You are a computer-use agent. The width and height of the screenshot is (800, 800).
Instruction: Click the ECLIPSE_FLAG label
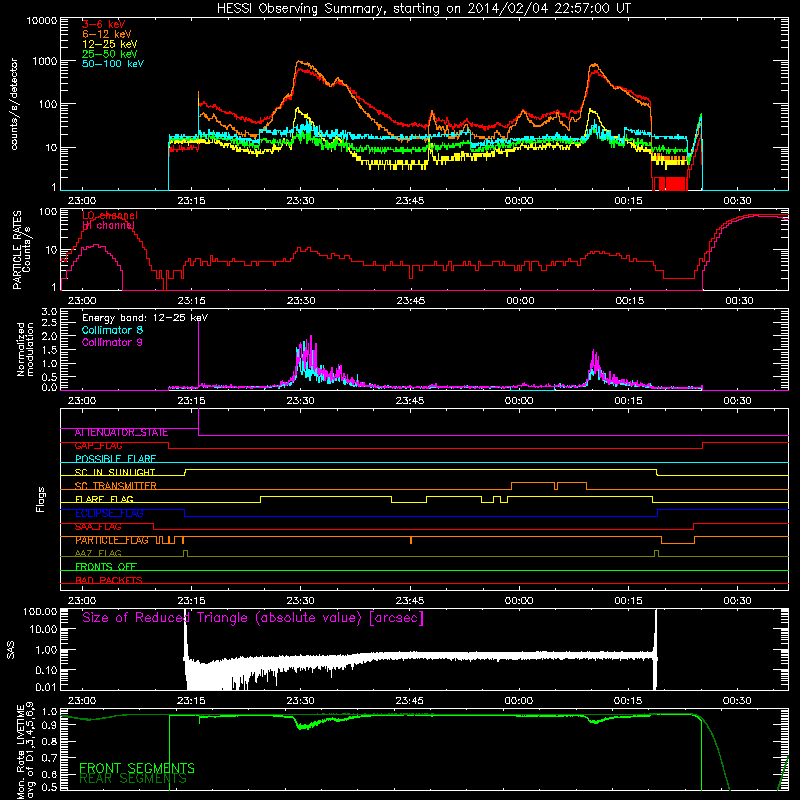109,513
